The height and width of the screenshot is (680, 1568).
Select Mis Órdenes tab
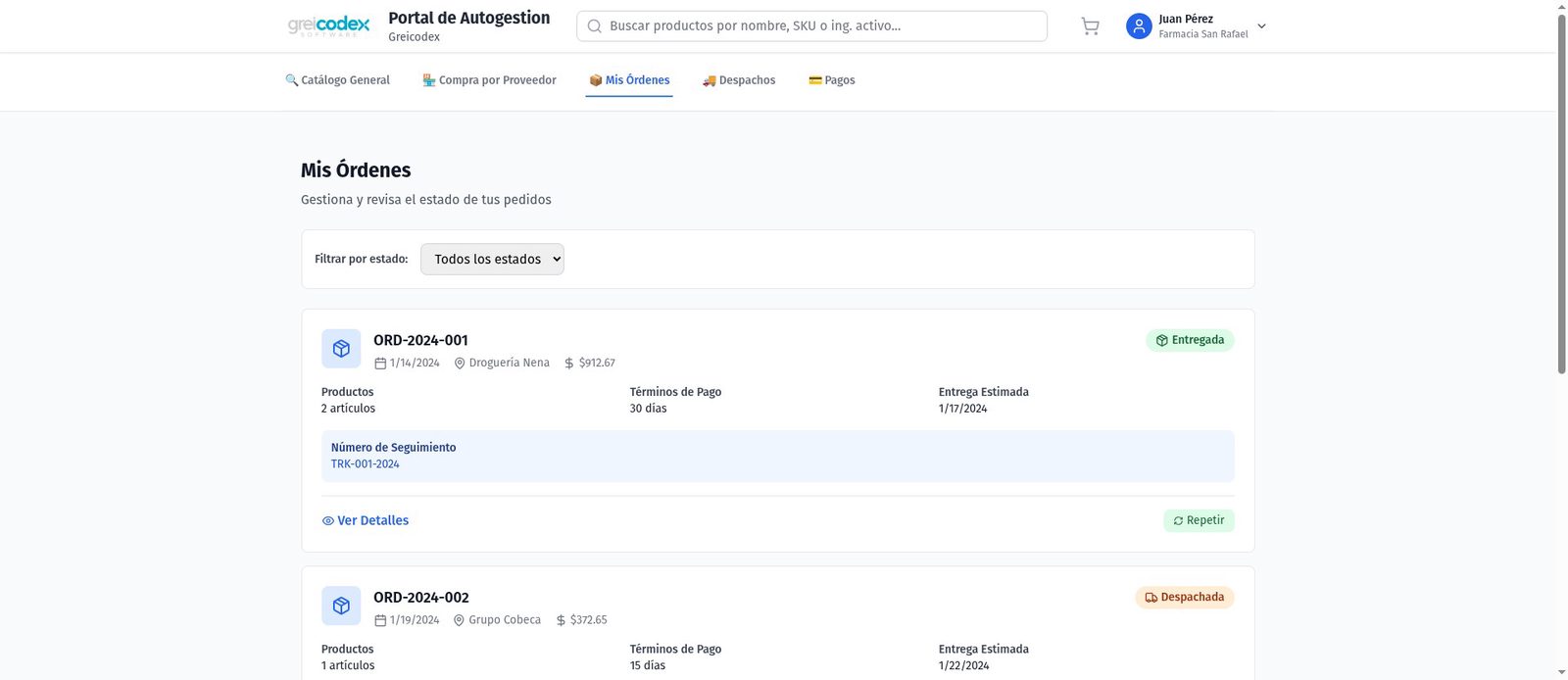tap(629, 80)
